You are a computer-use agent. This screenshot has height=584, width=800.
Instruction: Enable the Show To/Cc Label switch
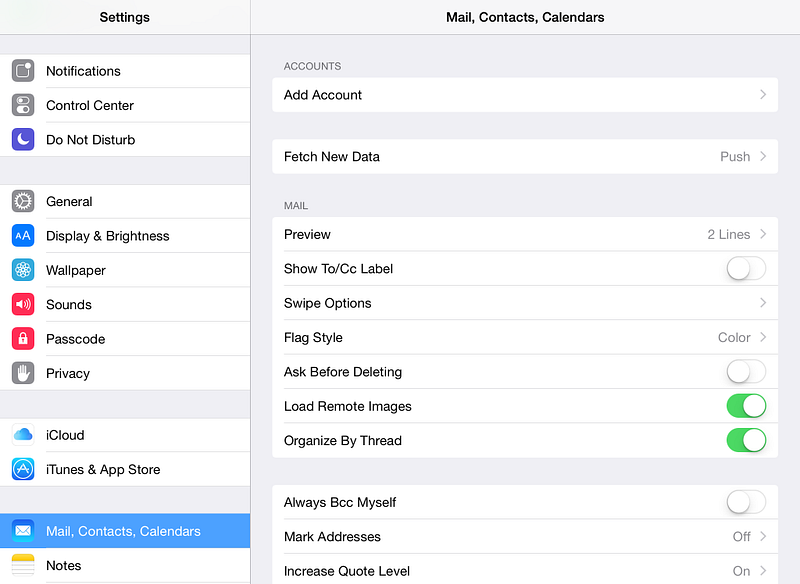746,268
